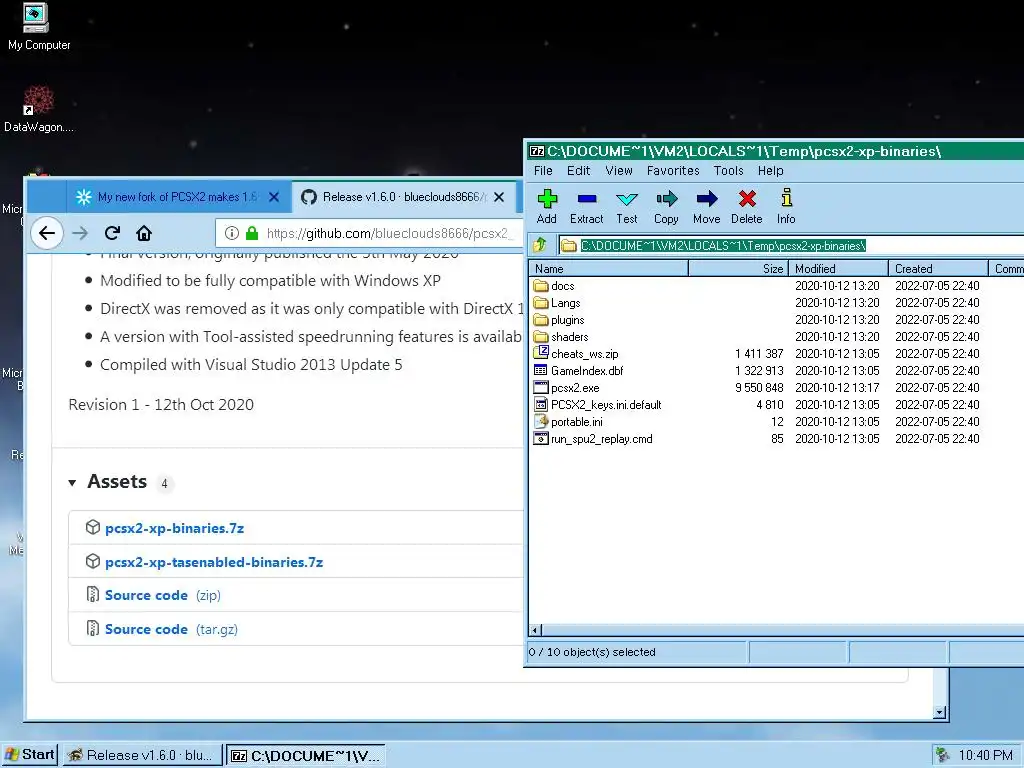Image resolution: width=1024 pixels, height=768 pixels.
Task: Click the Extract toolbar icon in 7-Zip
Action: pos(586,206)
